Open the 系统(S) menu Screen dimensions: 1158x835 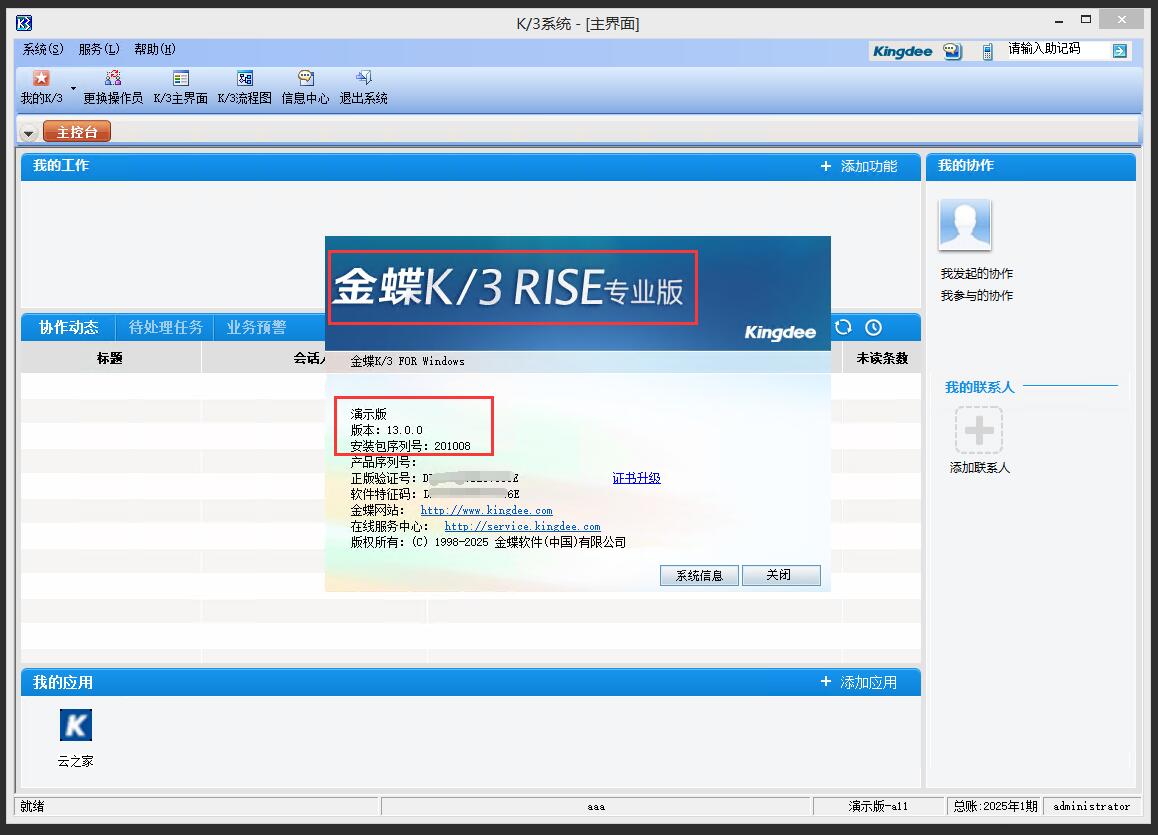43,49
